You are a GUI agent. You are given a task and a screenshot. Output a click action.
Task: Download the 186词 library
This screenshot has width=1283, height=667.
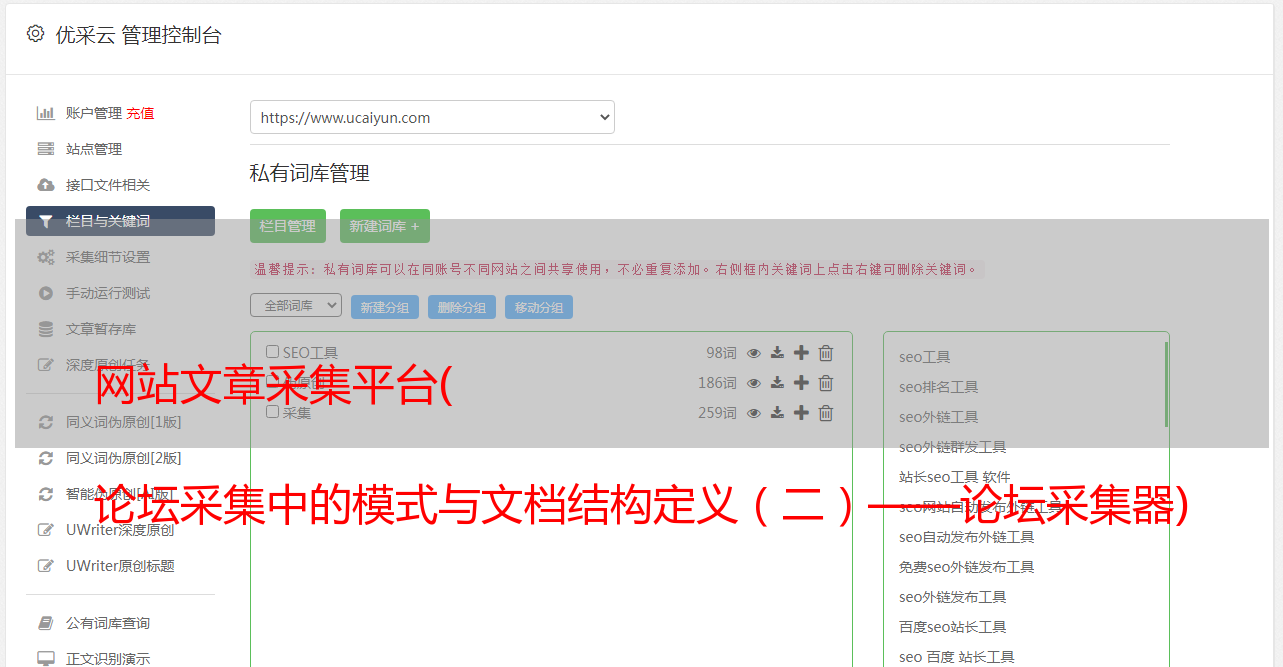pyautogui.click(x=777, y=383)
